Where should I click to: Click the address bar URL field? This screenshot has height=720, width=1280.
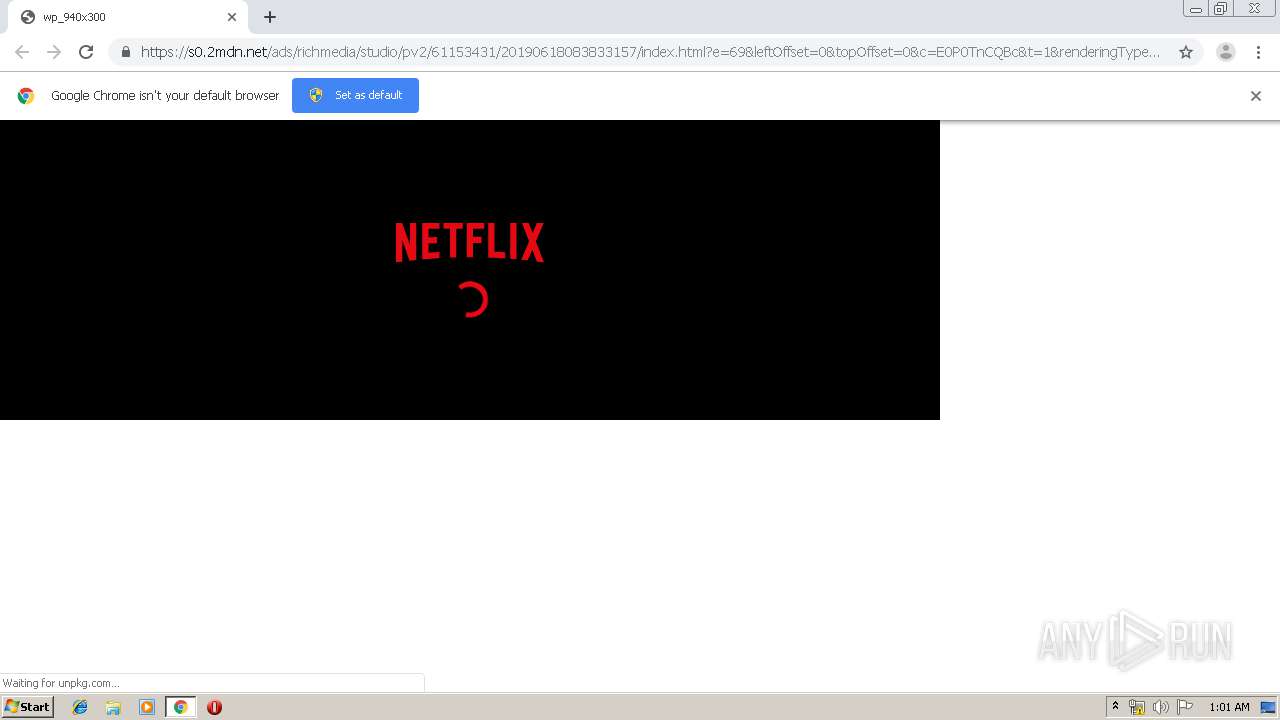650,52
